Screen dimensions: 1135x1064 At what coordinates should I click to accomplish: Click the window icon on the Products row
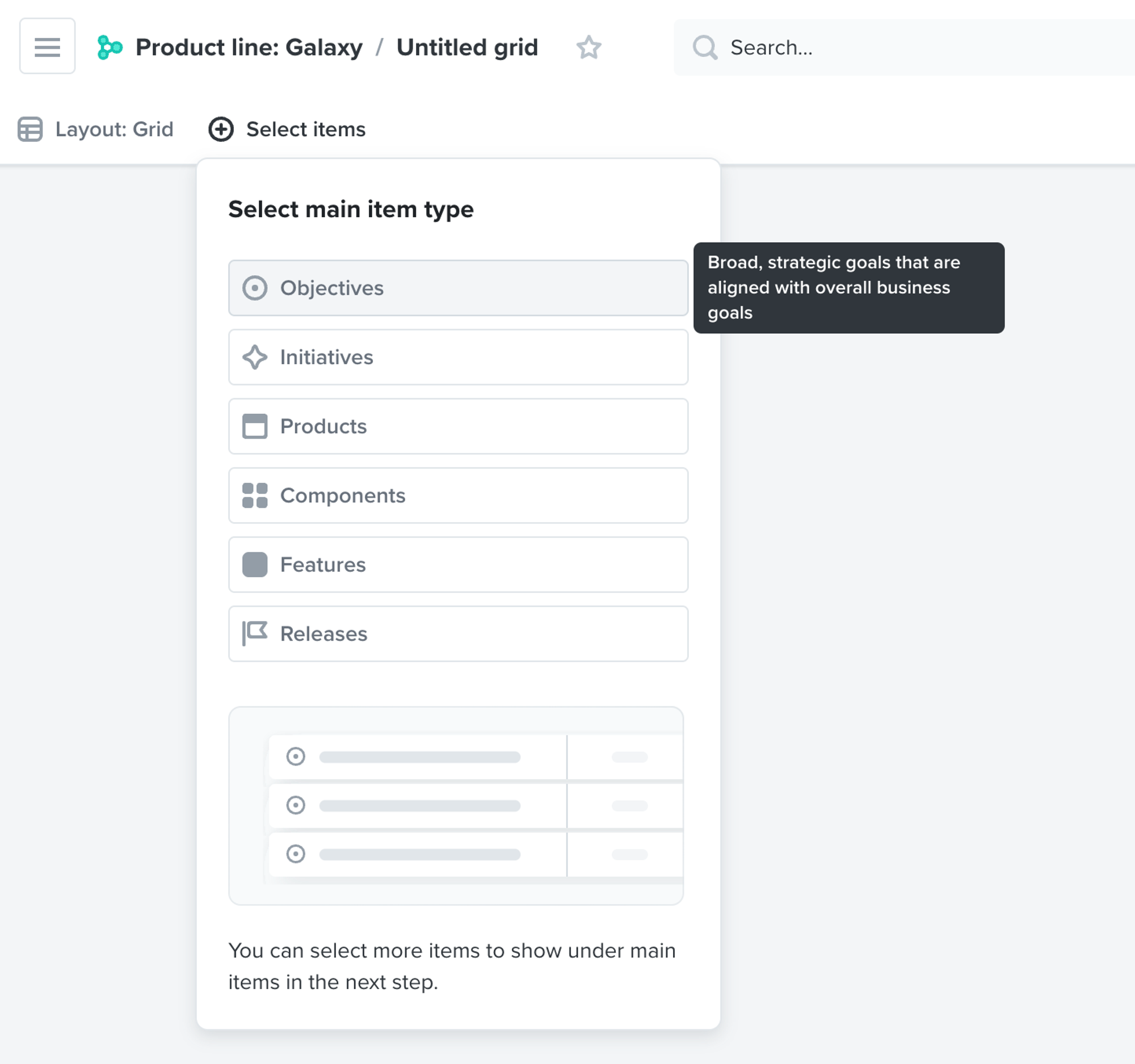(255, 426)
